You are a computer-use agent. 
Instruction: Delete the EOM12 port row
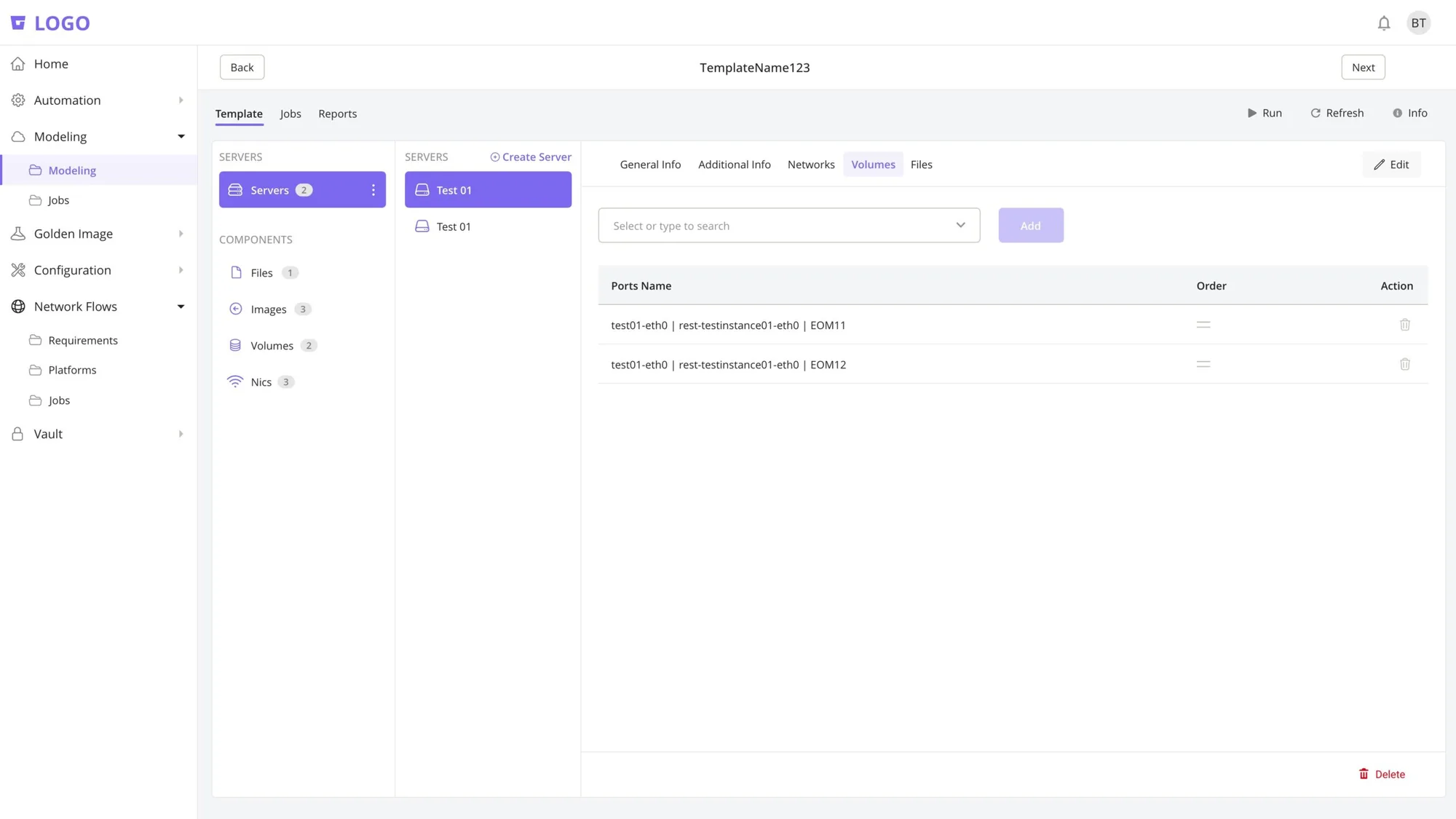[1405, 364]
